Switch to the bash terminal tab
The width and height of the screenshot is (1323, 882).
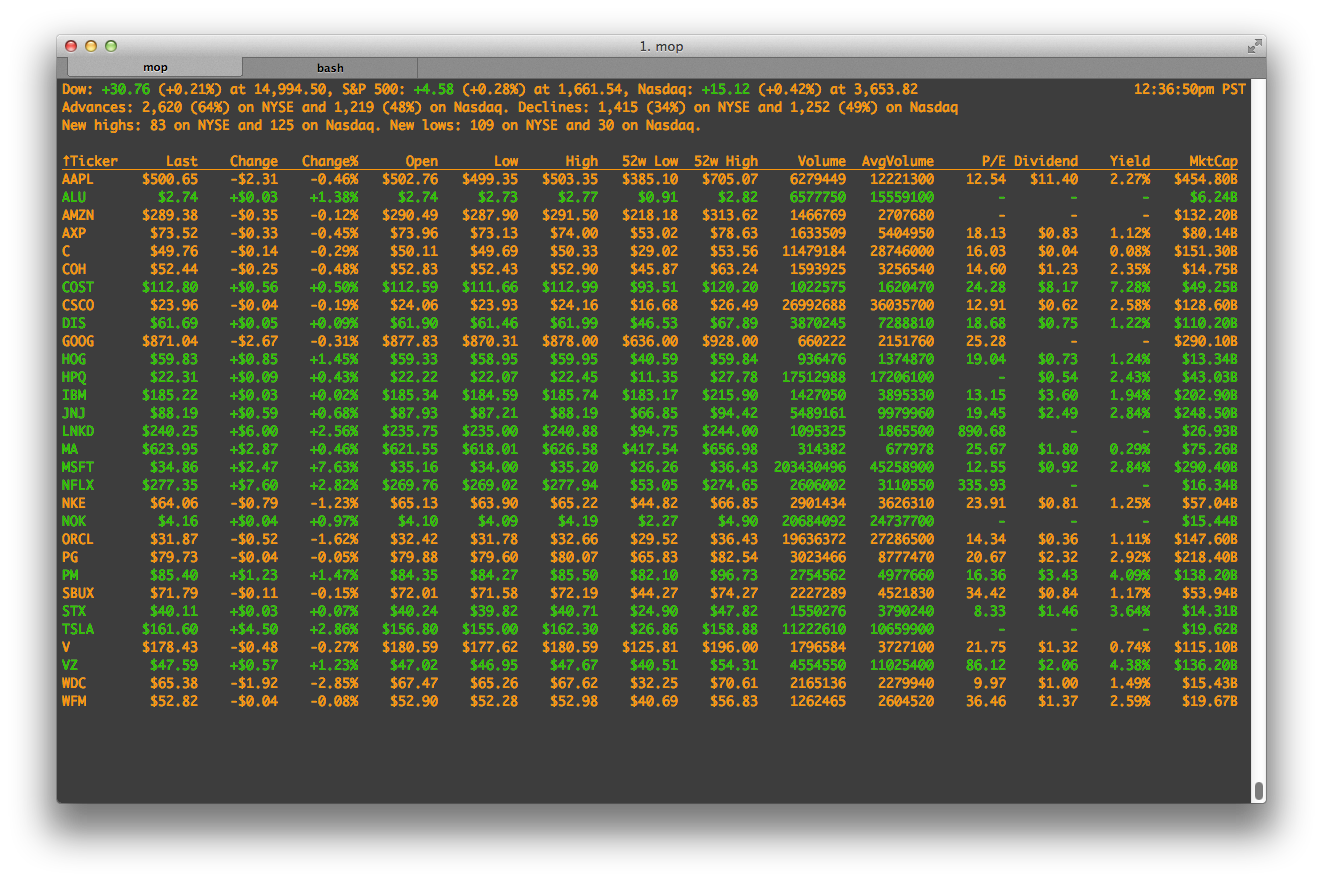pos(330,68)
